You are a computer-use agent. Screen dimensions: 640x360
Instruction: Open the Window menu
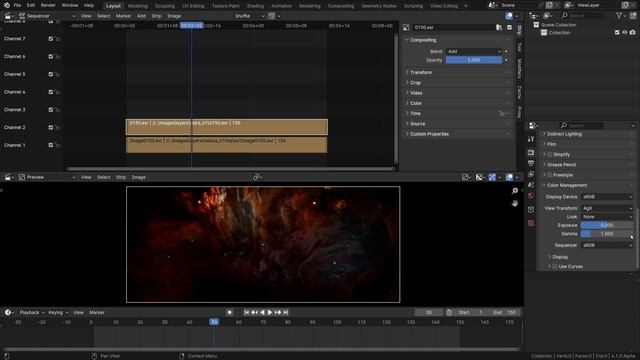[70, 5]
